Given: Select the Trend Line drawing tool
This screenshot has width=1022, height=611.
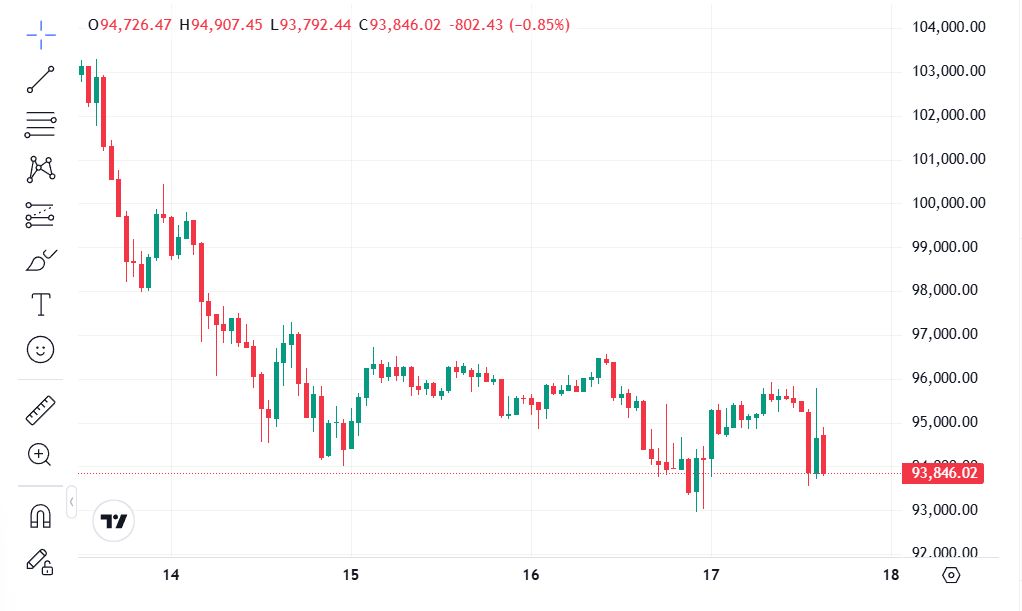Looking at the screenshot, I should [40, 80].
